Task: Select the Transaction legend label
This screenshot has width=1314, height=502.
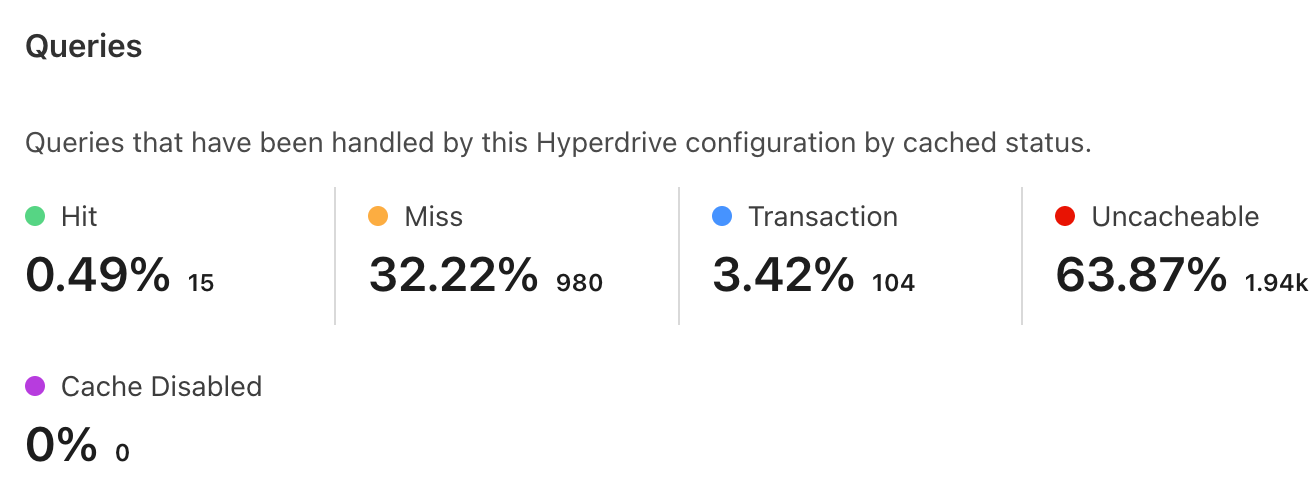Action: (822, 216)
